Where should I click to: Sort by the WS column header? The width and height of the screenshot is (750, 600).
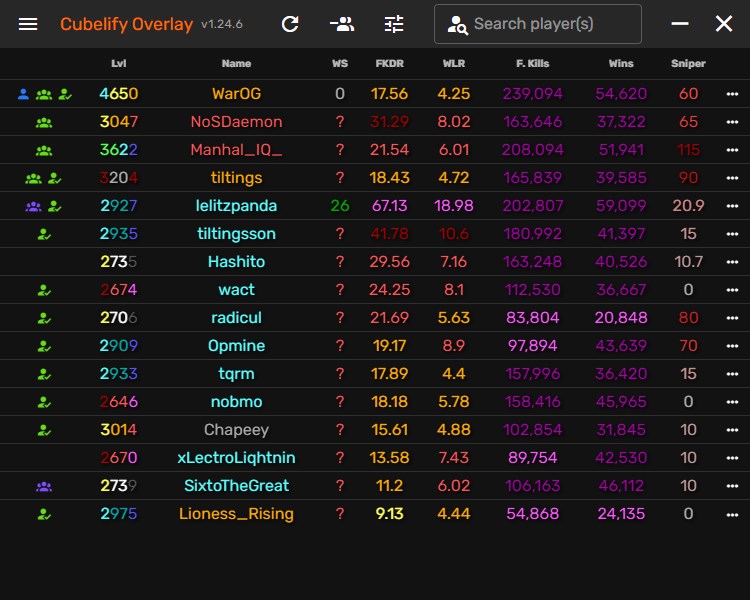click(340, 63)
